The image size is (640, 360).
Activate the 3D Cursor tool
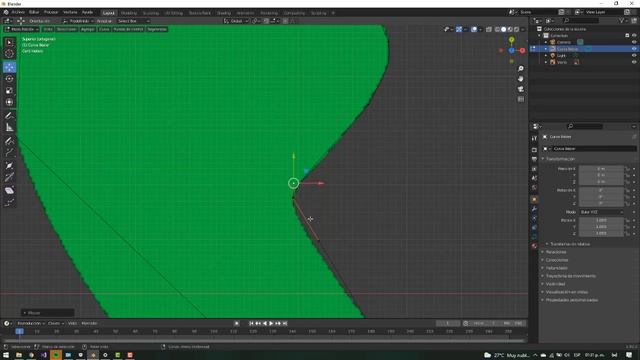coord(9,53)
